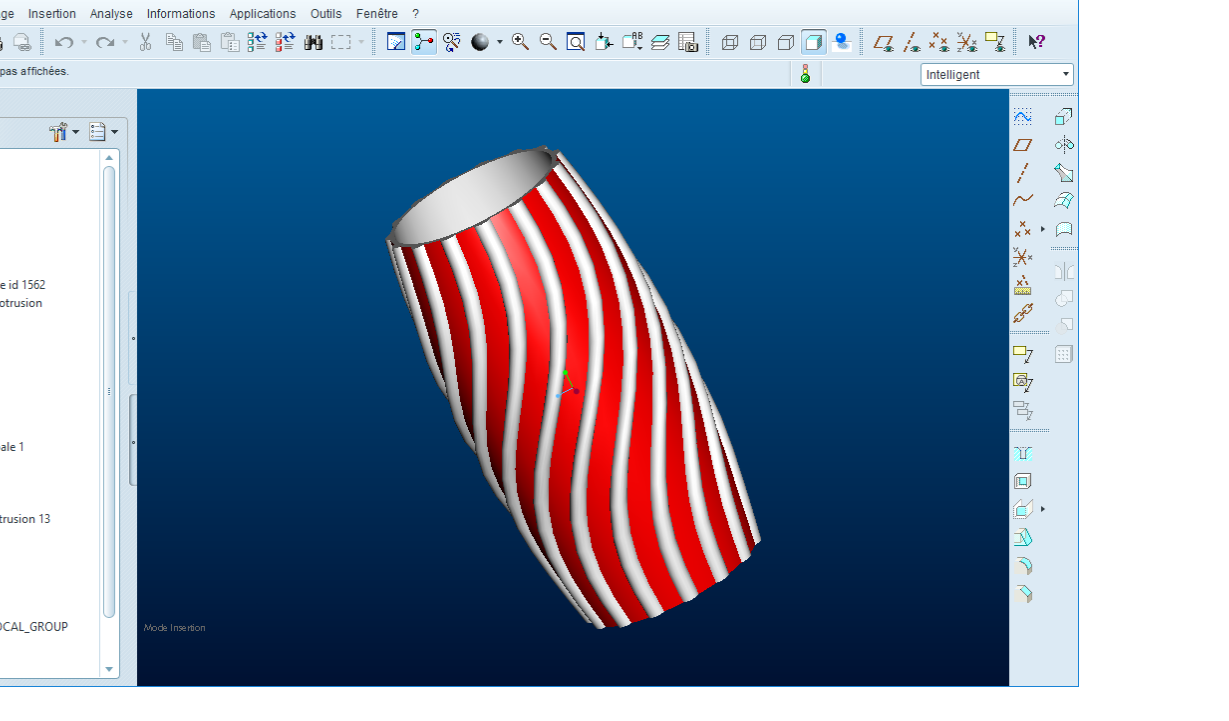Click the Zoom Out magnifier
The width and height of the screenshot is (1229, 721).
click(x=548, y=42)
